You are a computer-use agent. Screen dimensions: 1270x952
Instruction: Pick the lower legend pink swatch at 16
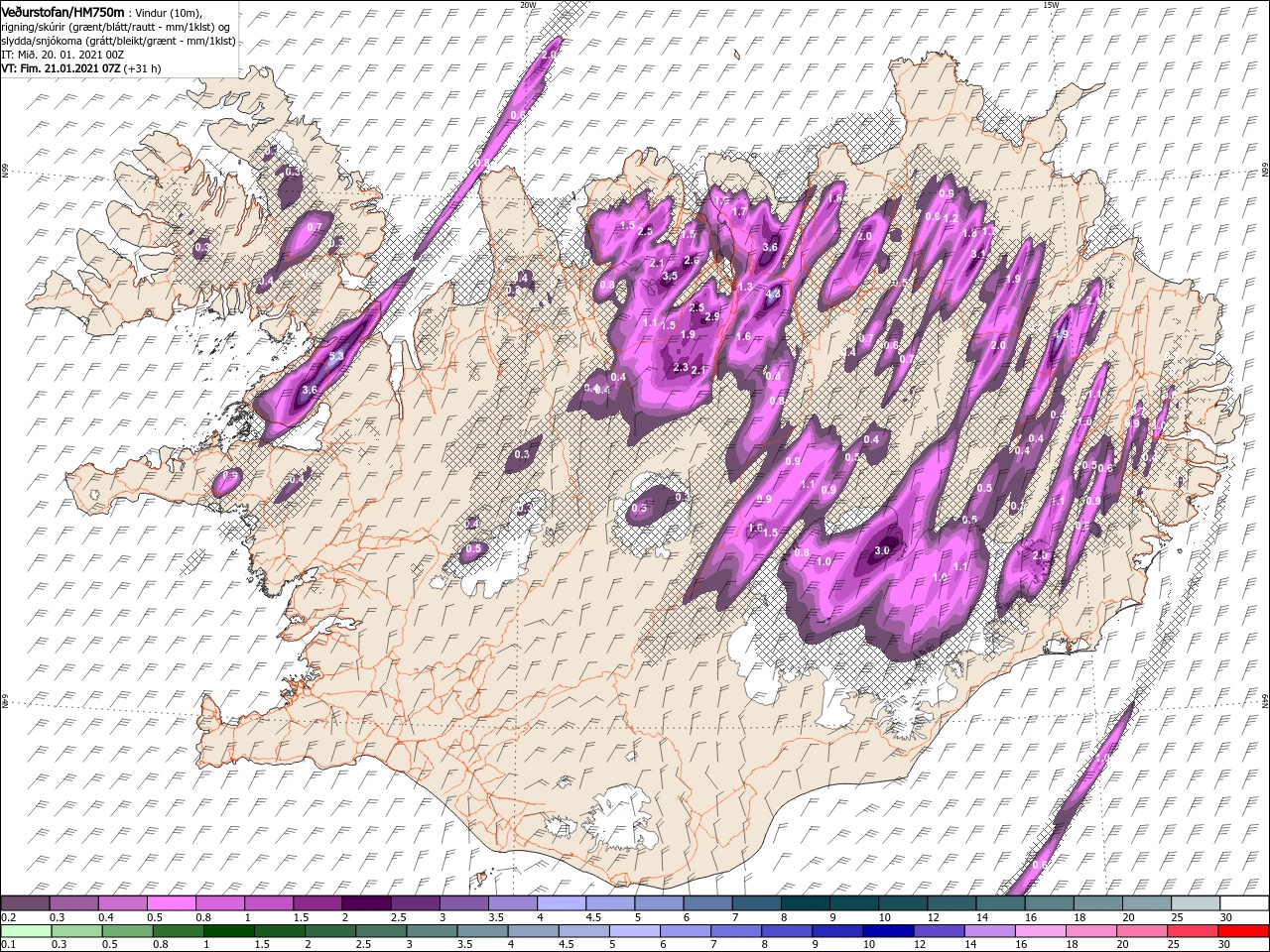tap(1041, 930)
